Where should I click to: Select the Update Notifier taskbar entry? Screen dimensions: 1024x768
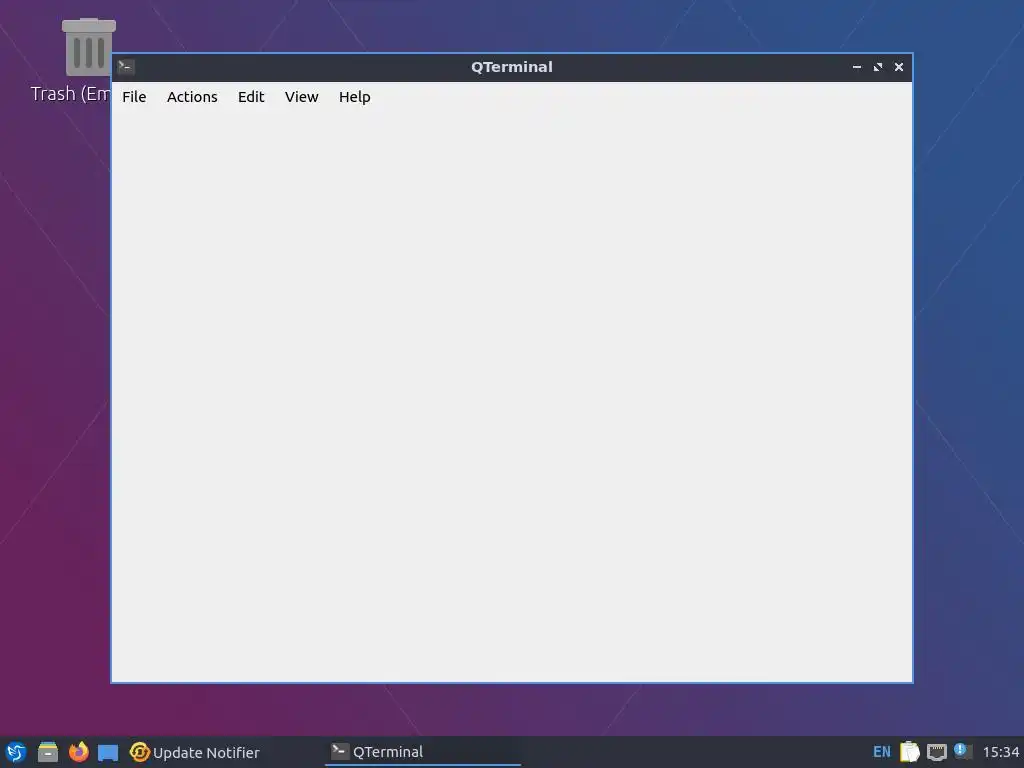(195, 752)
